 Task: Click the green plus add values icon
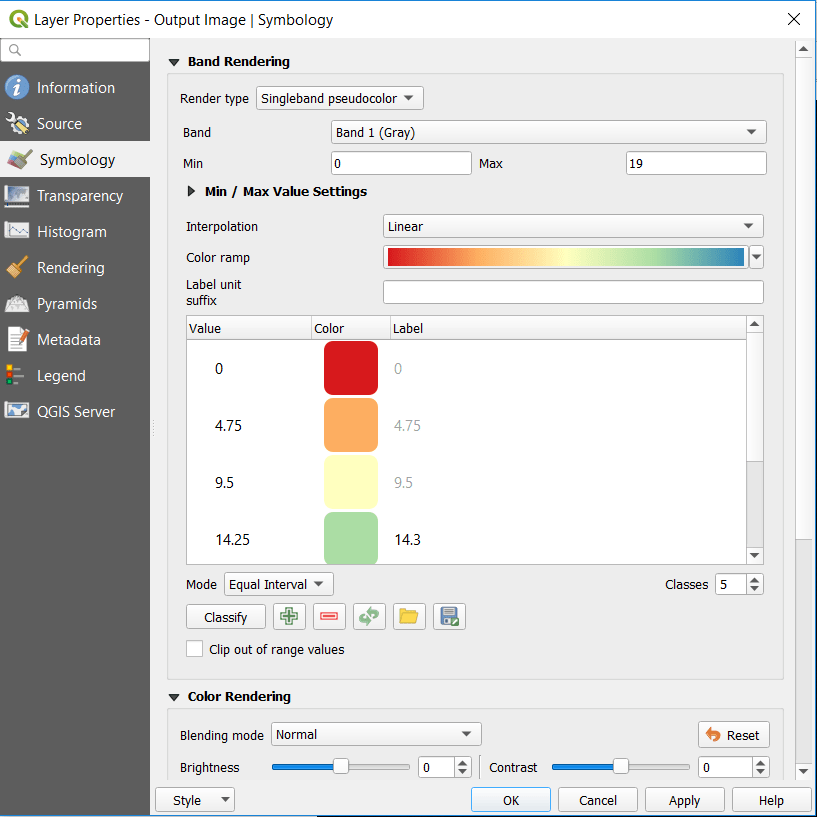289,617
